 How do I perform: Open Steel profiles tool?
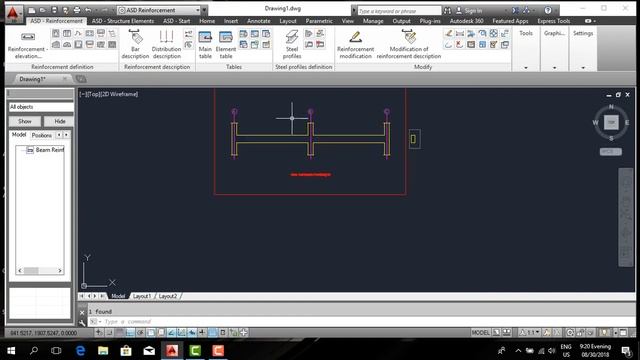pos(292,45)
